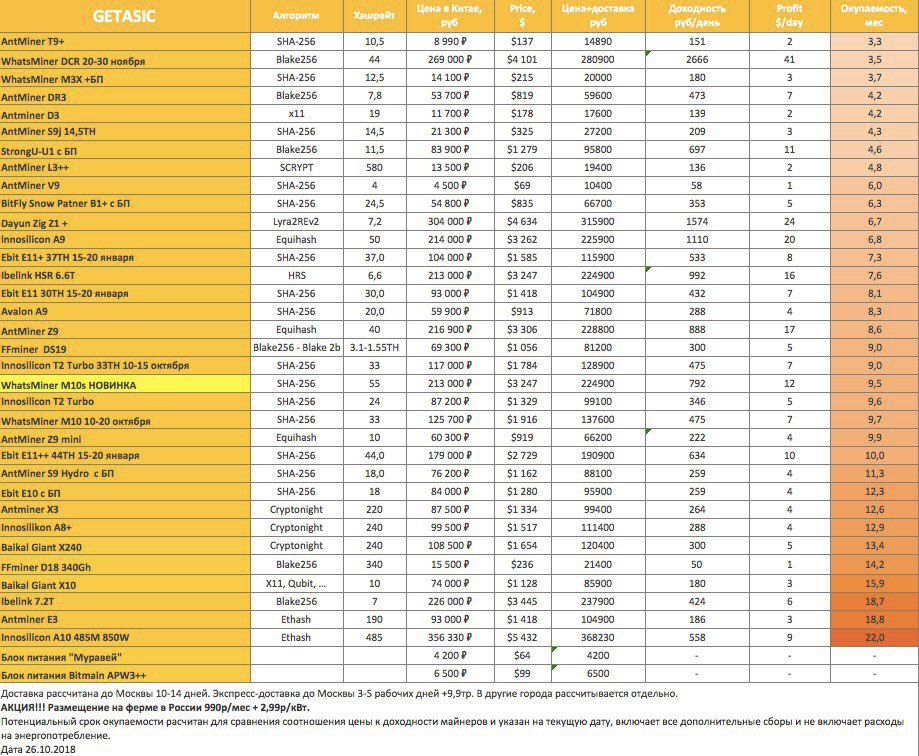This screenshot has width=919, height=756.
Task: Select the Profit $/day header
Action: coord(789,16)
